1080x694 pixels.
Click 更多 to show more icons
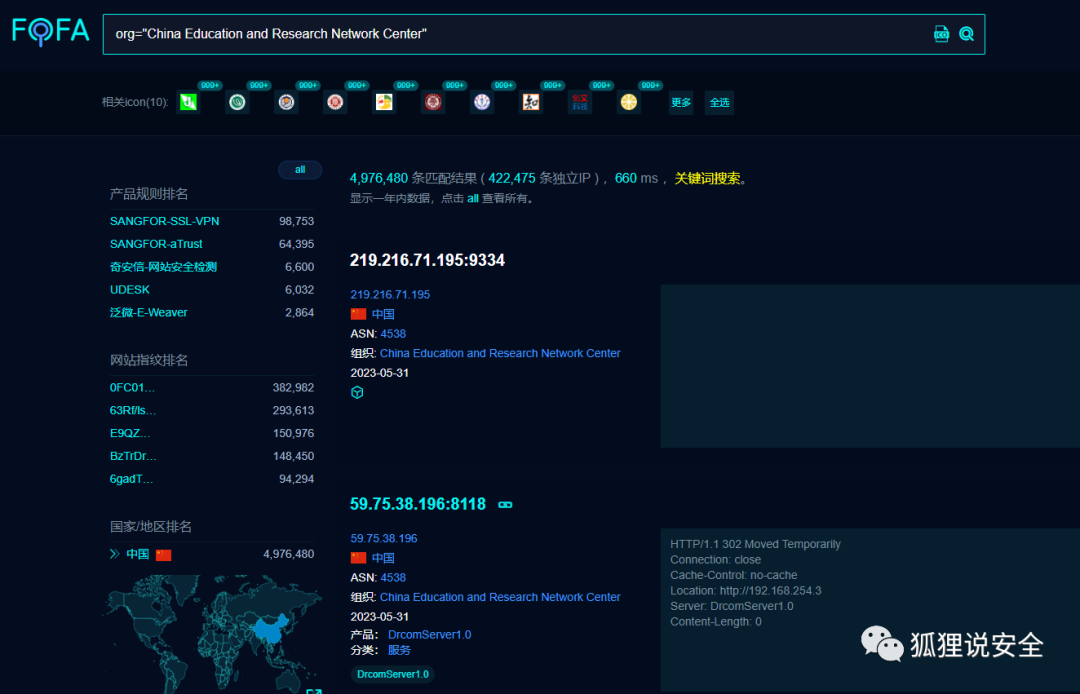[681, 103]
